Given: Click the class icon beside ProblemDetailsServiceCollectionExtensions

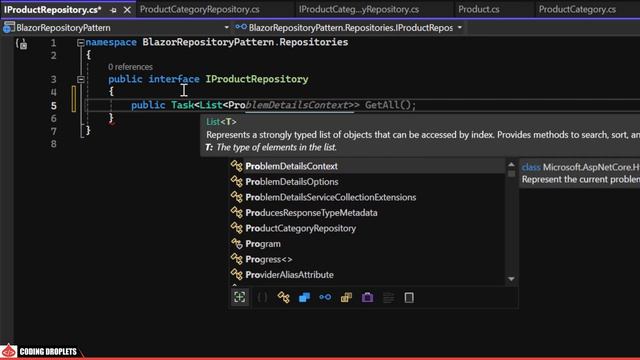Looking at the screenshot, I should coord(237,197).
